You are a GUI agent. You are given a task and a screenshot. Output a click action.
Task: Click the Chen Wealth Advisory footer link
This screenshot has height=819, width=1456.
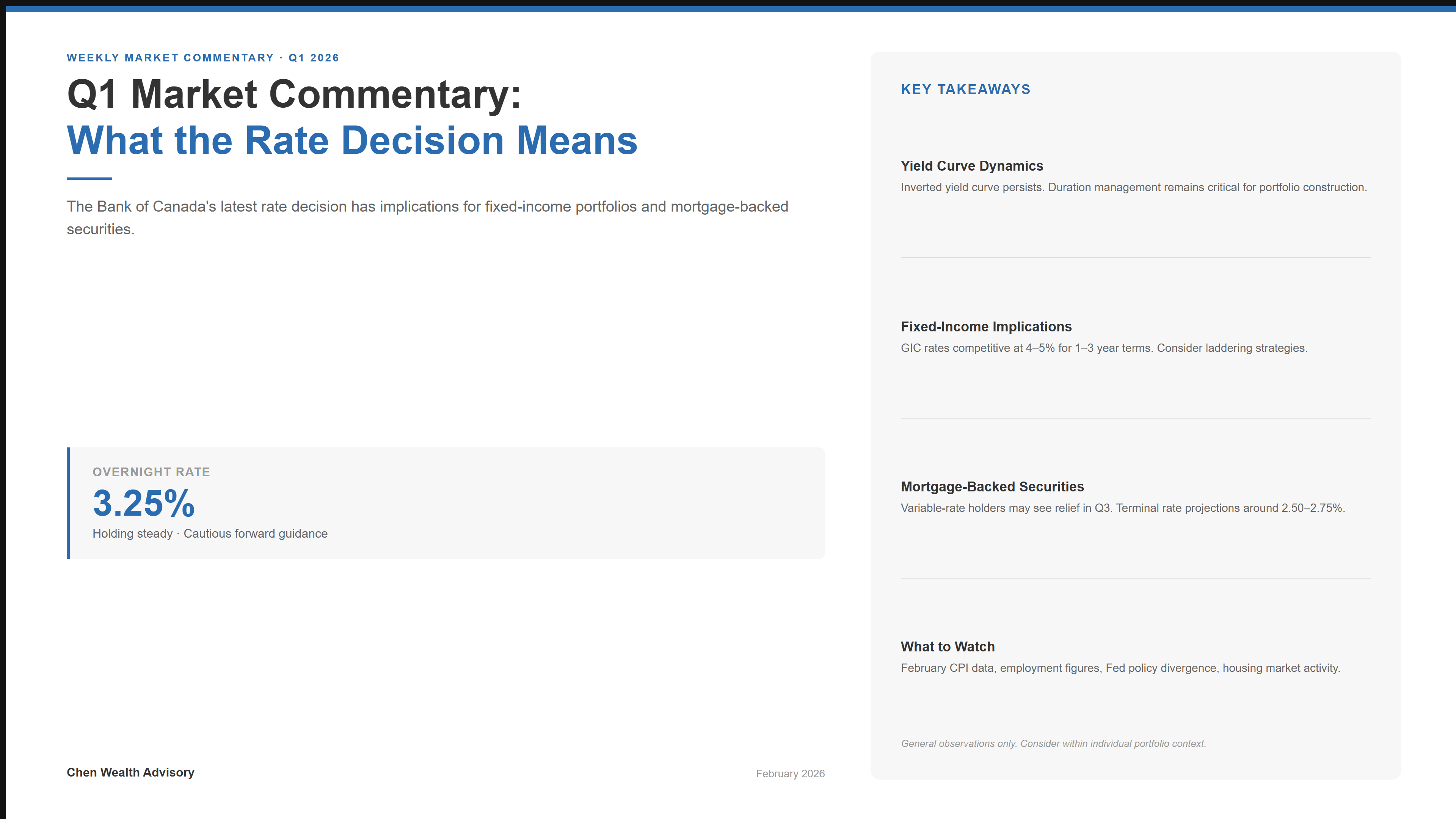130,772
